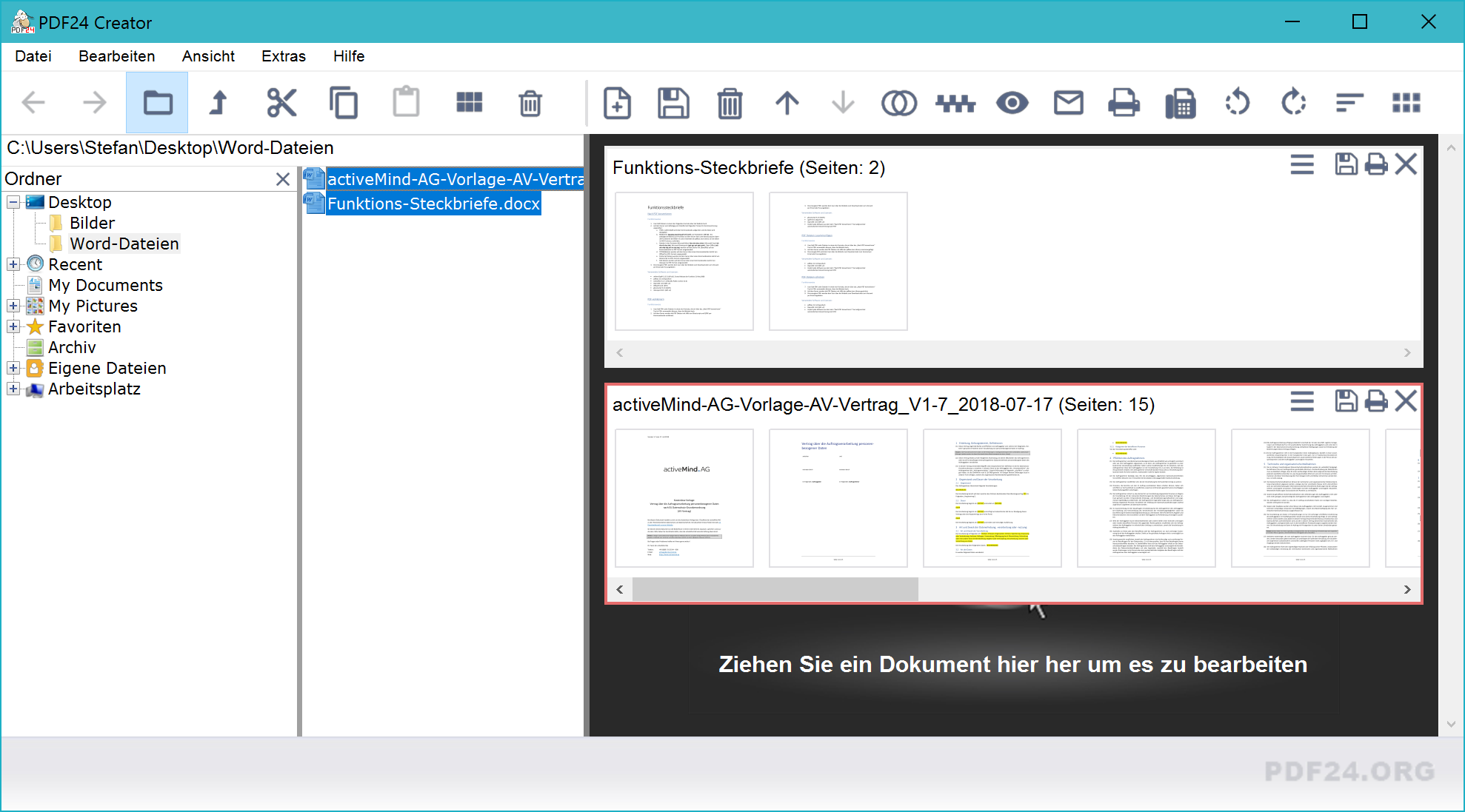The height and width of the screenshot is (812, 1465).
Task: Open the Extras menu
Action: click(283, 56)
